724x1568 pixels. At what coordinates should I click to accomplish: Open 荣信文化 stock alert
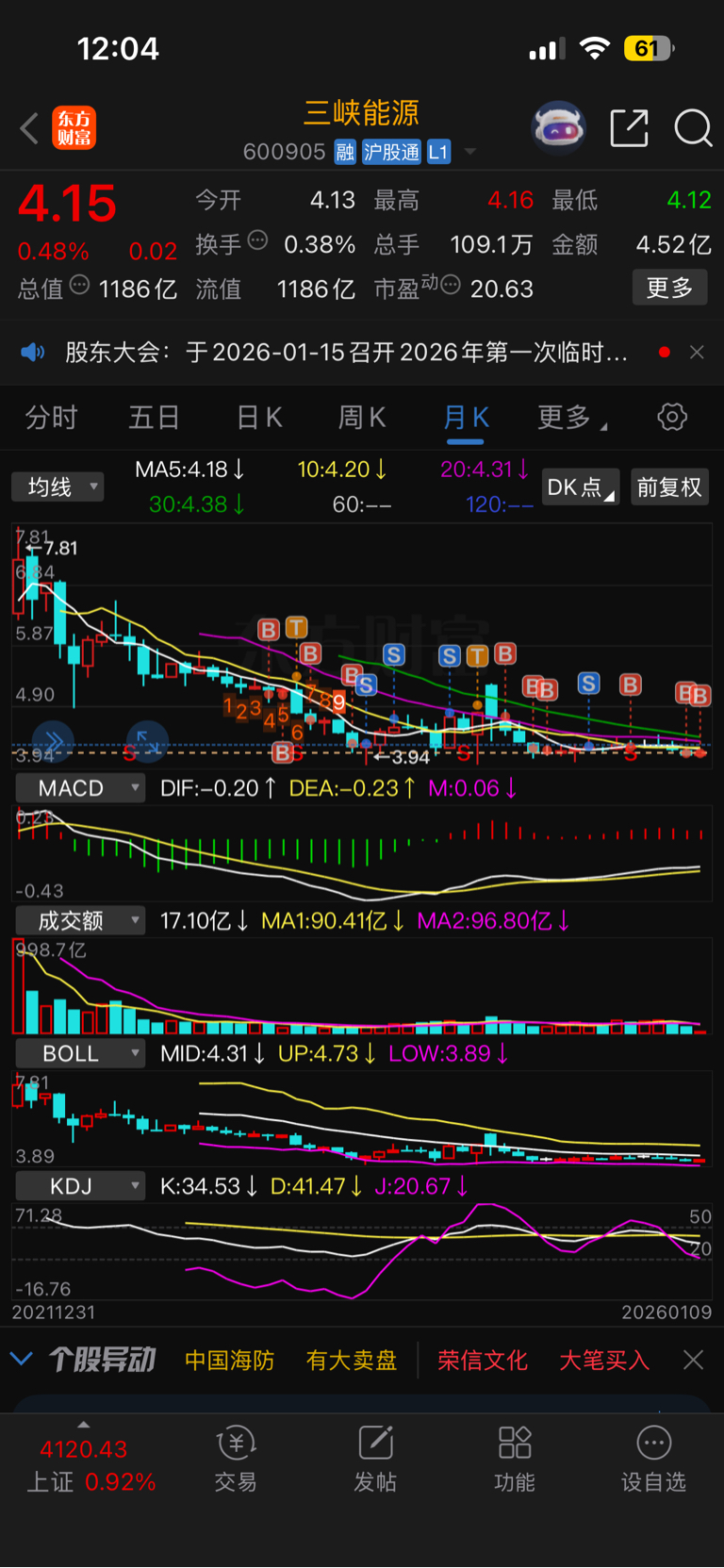(x=483, y=1360)
